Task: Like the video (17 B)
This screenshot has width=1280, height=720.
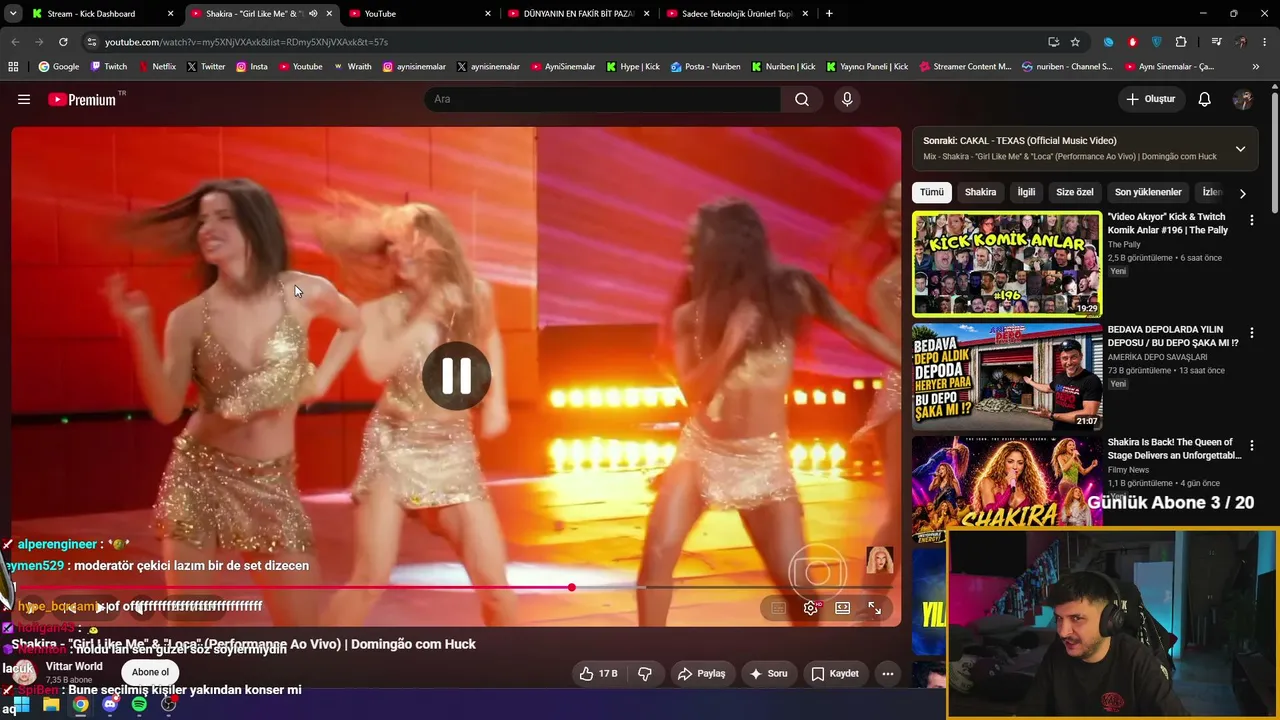Action: [x=598, y=674]
